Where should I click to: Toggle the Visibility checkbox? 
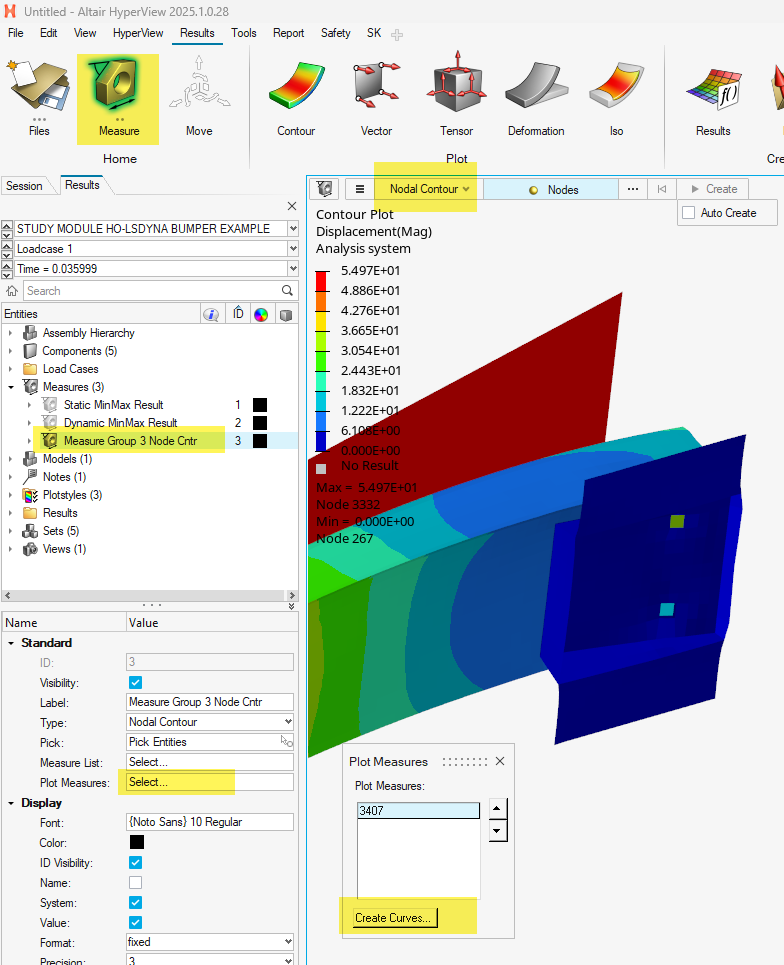click(135, 683)
